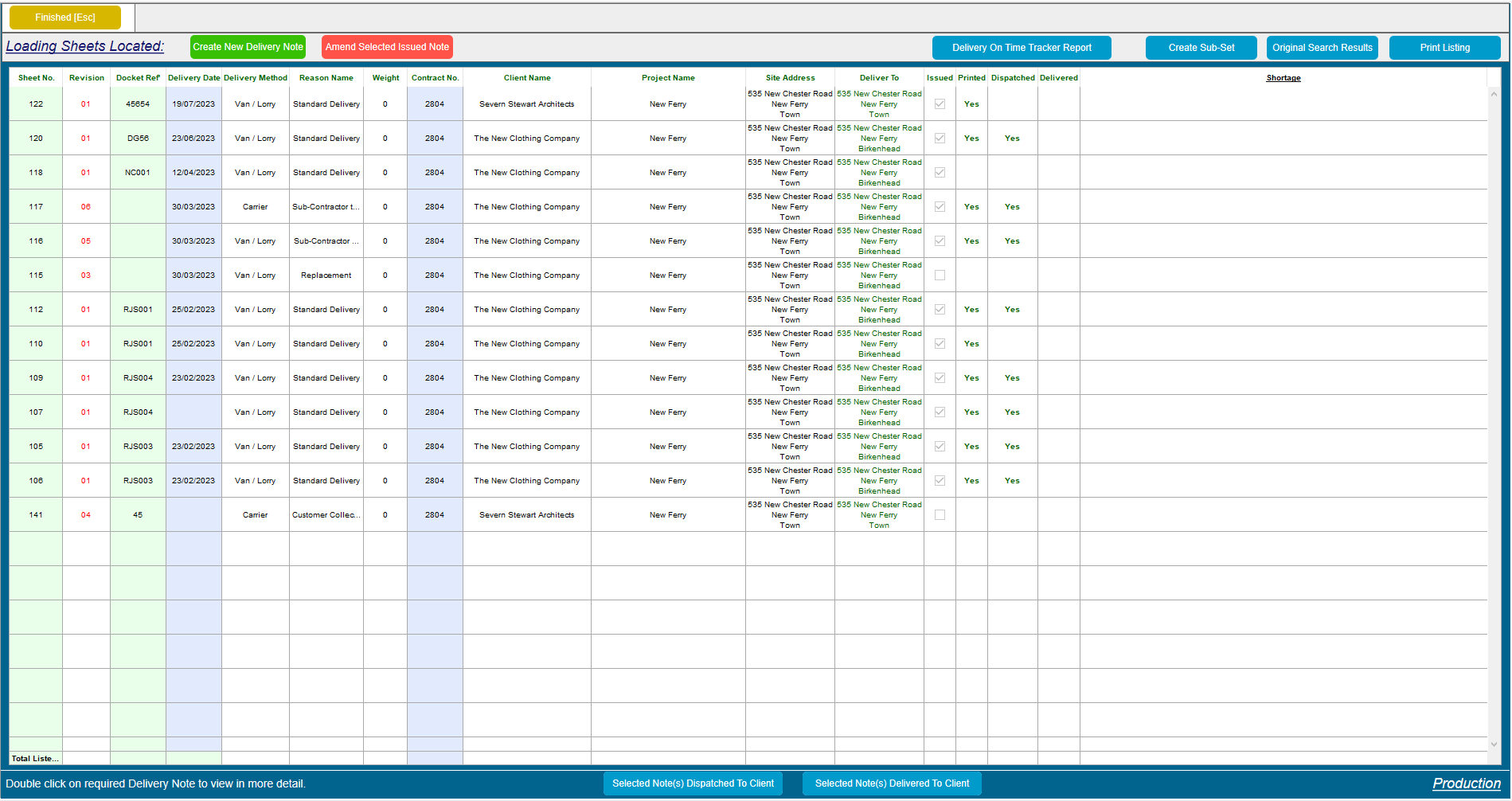Click the Production link at bottom right
The height and width of the screenshot is (801, 1512).
[x=1466, y=783]
